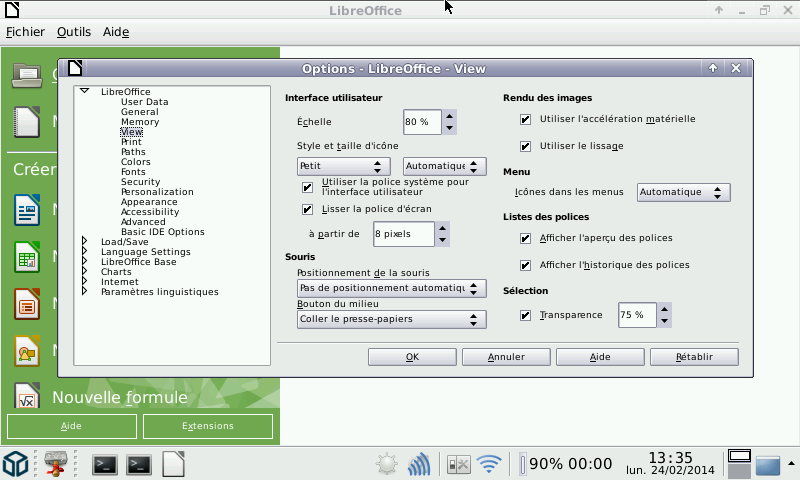The height and width of the screenshot is (480, 800).
Task: Click the Writer document icon in Start Center
Action: (26, 210)
